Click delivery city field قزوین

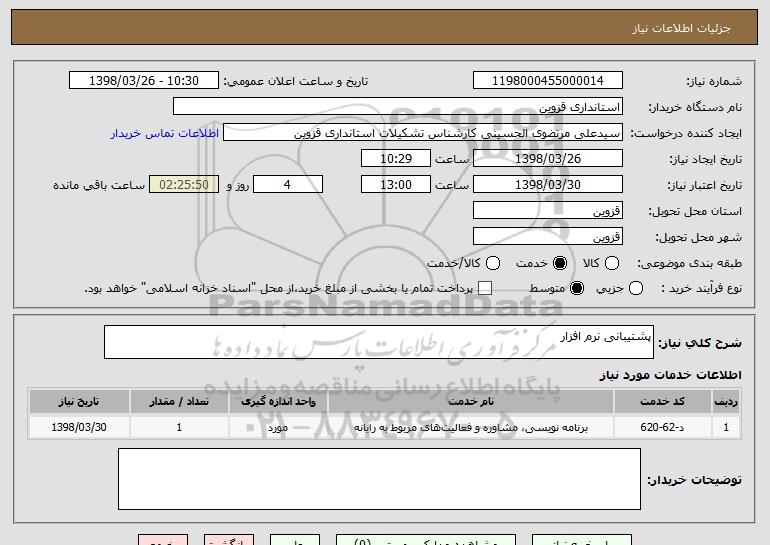[x=548, y=237]
